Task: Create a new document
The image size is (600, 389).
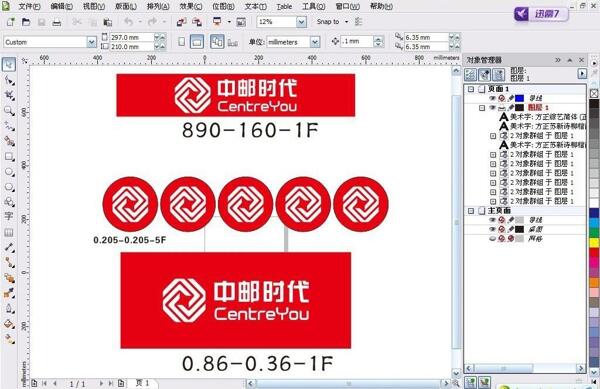Action: coord(11,22)
